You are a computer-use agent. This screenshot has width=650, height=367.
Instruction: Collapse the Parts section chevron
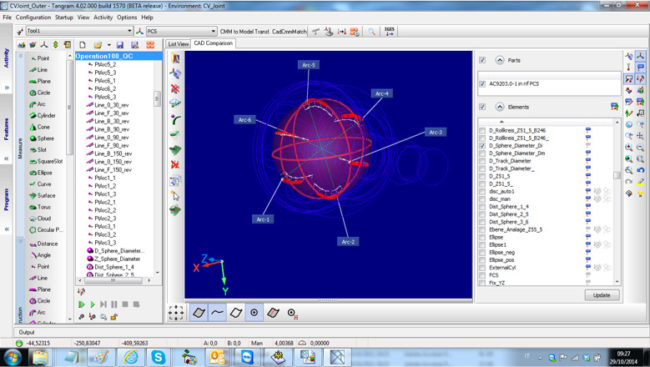(500, 60)
